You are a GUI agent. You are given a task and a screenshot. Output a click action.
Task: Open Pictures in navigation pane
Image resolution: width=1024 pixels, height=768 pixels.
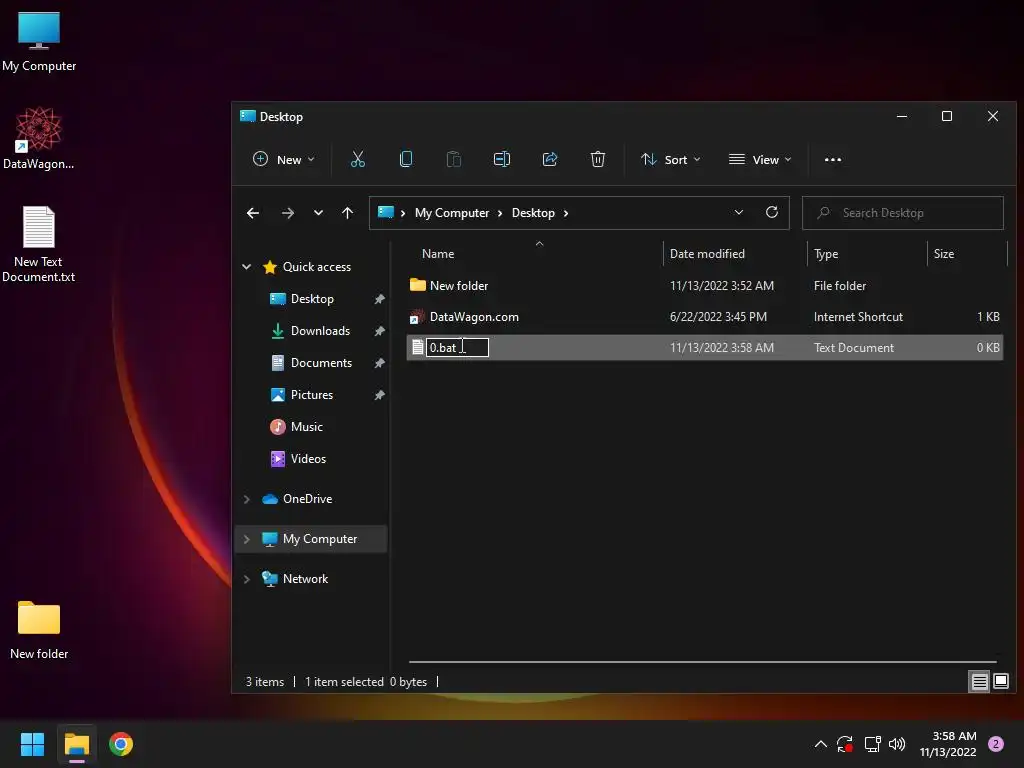[312, 394]
